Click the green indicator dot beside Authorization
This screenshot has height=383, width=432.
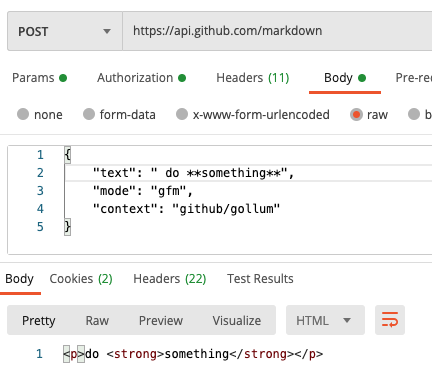(x=182, y=78)
